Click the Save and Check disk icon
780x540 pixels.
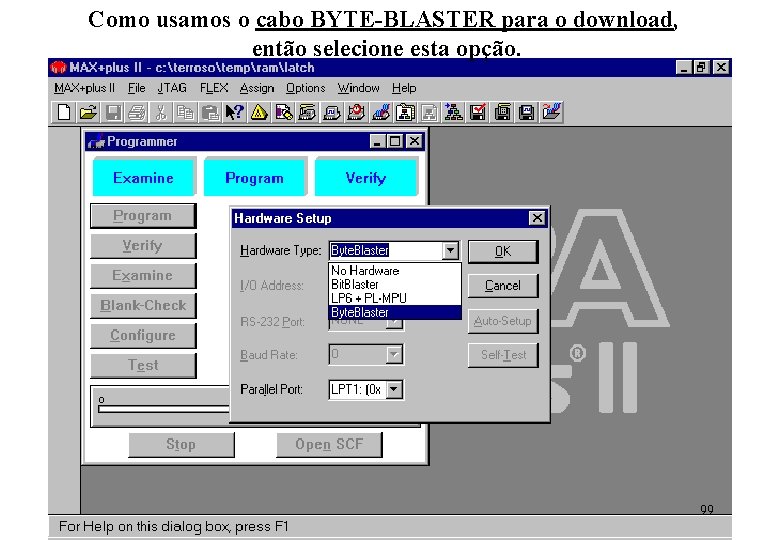coord(478,112)
